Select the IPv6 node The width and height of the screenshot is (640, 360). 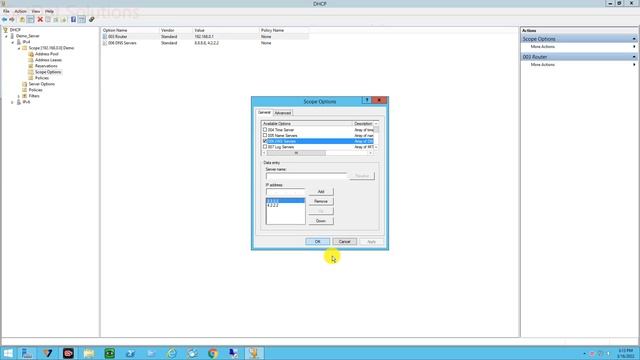coord(26,102)
